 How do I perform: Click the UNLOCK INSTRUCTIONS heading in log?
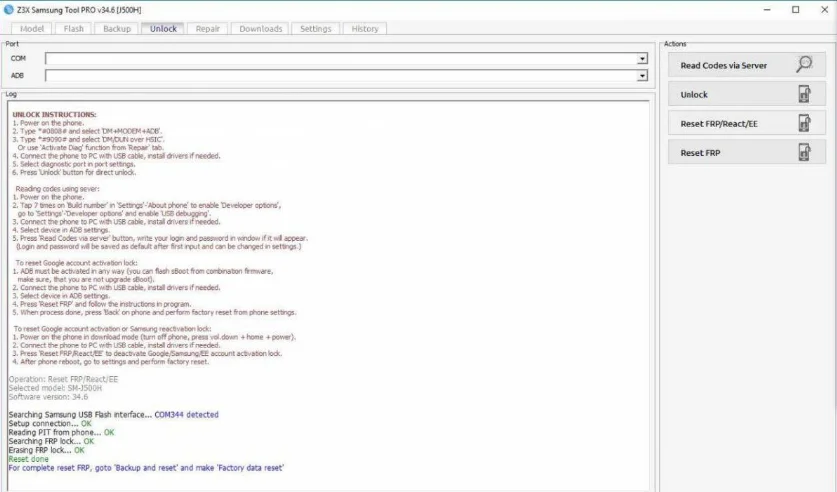point(54,114)
